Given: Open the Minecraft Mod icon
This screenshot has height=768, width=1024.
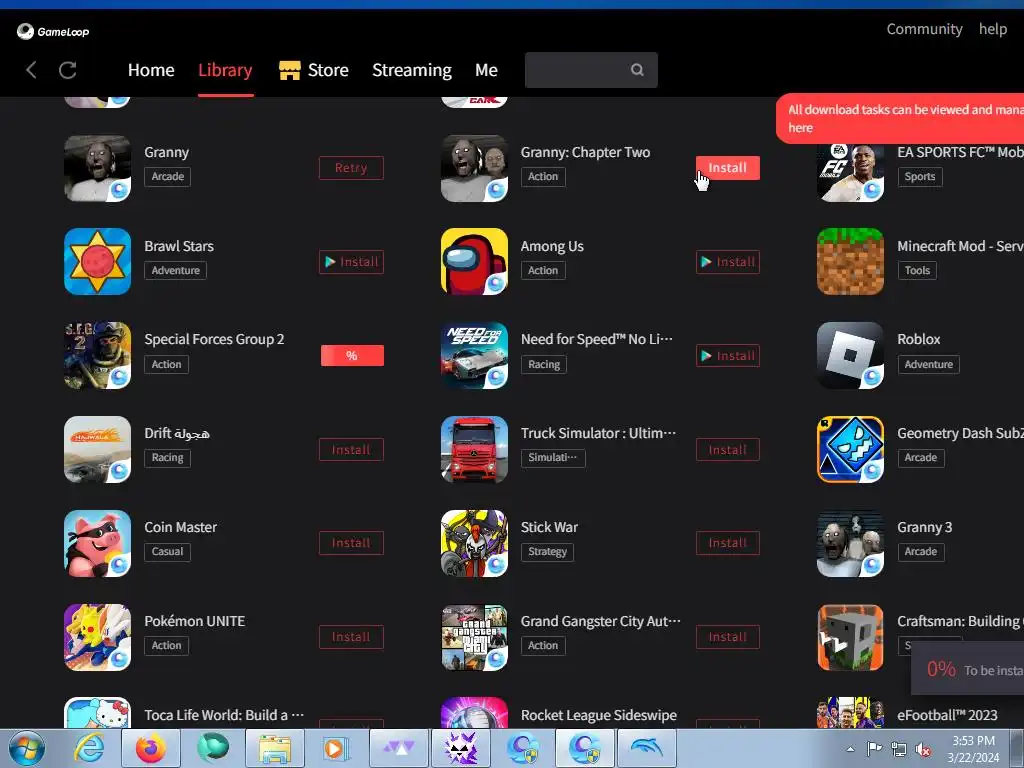Looking at the screenshot, I should pyautogui.click(x=850, y=261).
